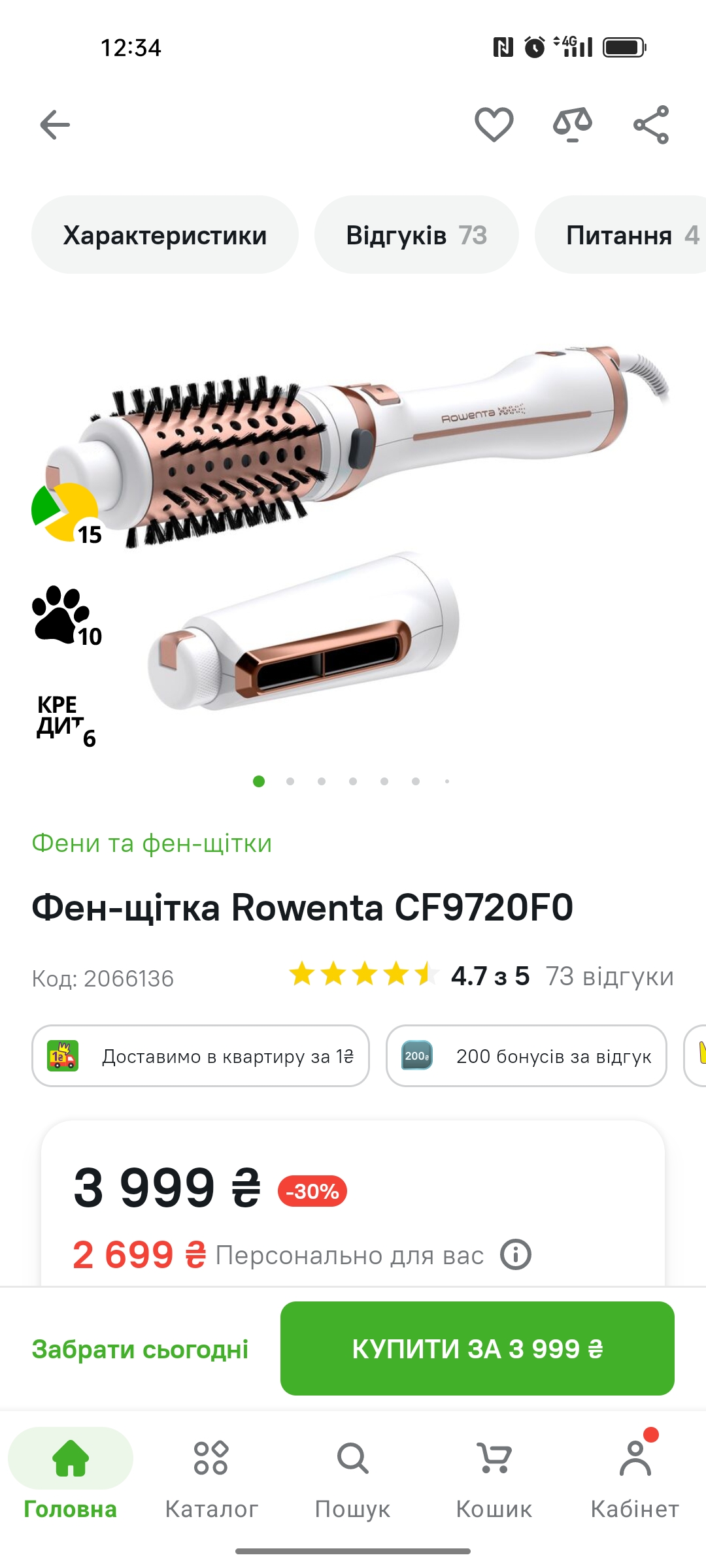Open the Відгуків 73 tab
The height and width of the screenshot is (1568, 706).
416,235
